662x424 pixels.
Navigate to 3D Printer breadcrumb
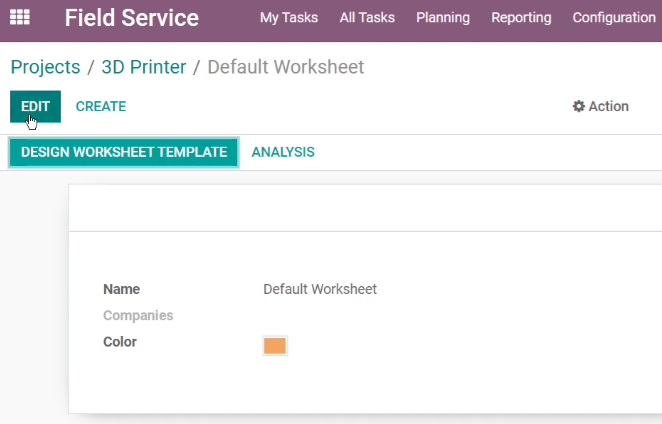click(144, 67)
